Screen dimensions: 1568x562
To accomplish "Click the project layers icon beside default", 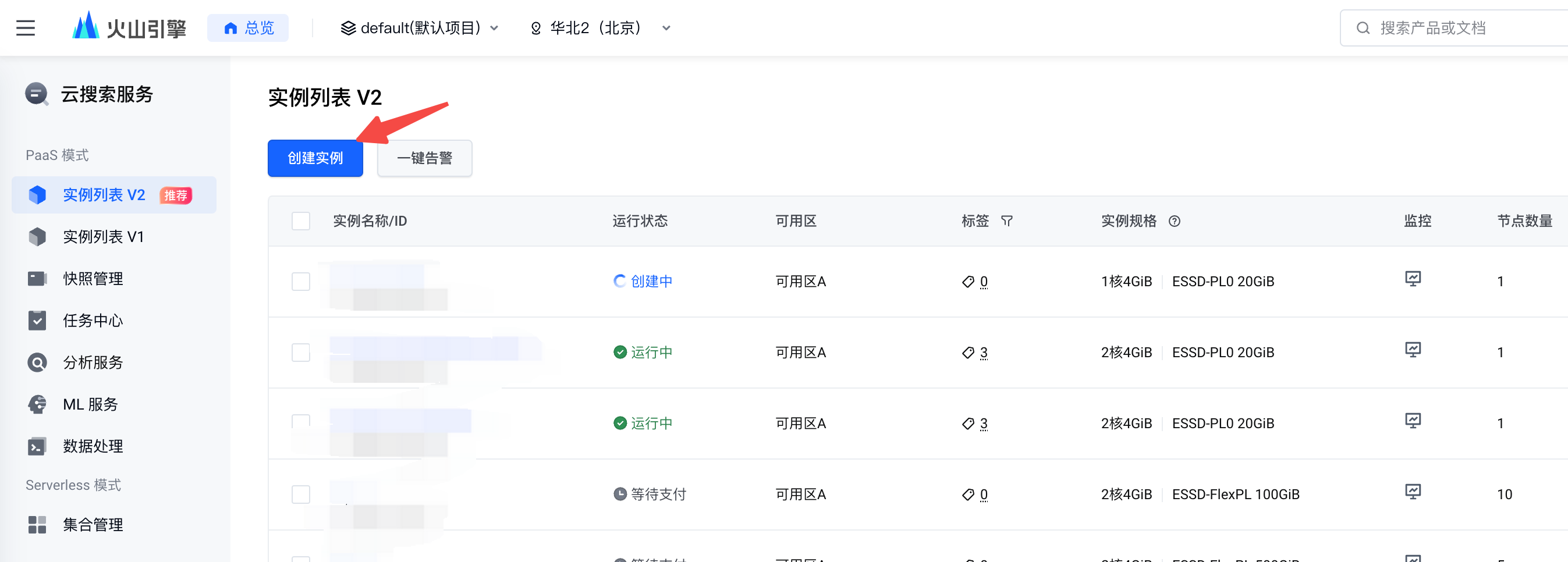I will point(347,28).
